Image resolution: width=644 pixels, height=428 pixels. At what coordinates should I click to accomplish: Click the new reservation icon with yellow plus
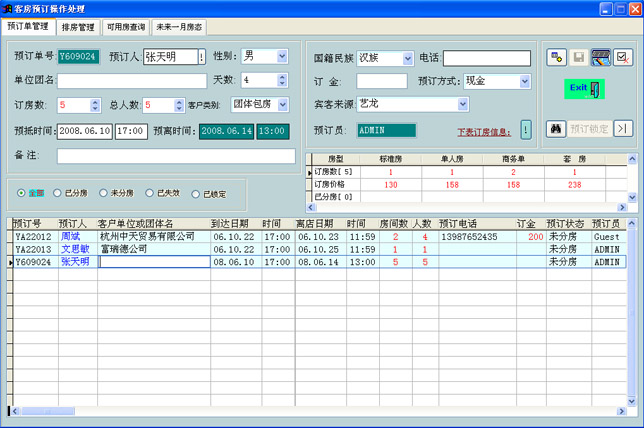[x=557, y=58]
